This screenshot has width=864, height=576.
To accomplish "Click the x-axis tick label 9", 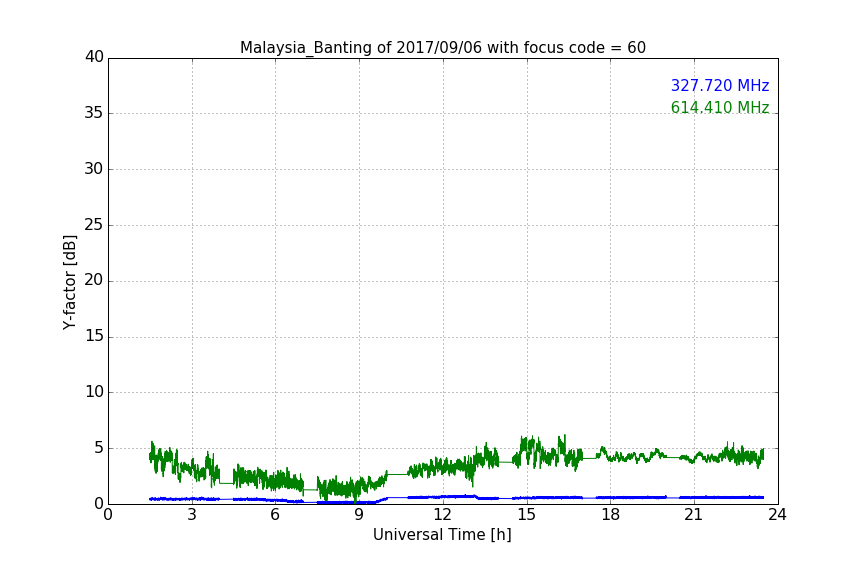I will pyautogui.click(x=359, y=515).
